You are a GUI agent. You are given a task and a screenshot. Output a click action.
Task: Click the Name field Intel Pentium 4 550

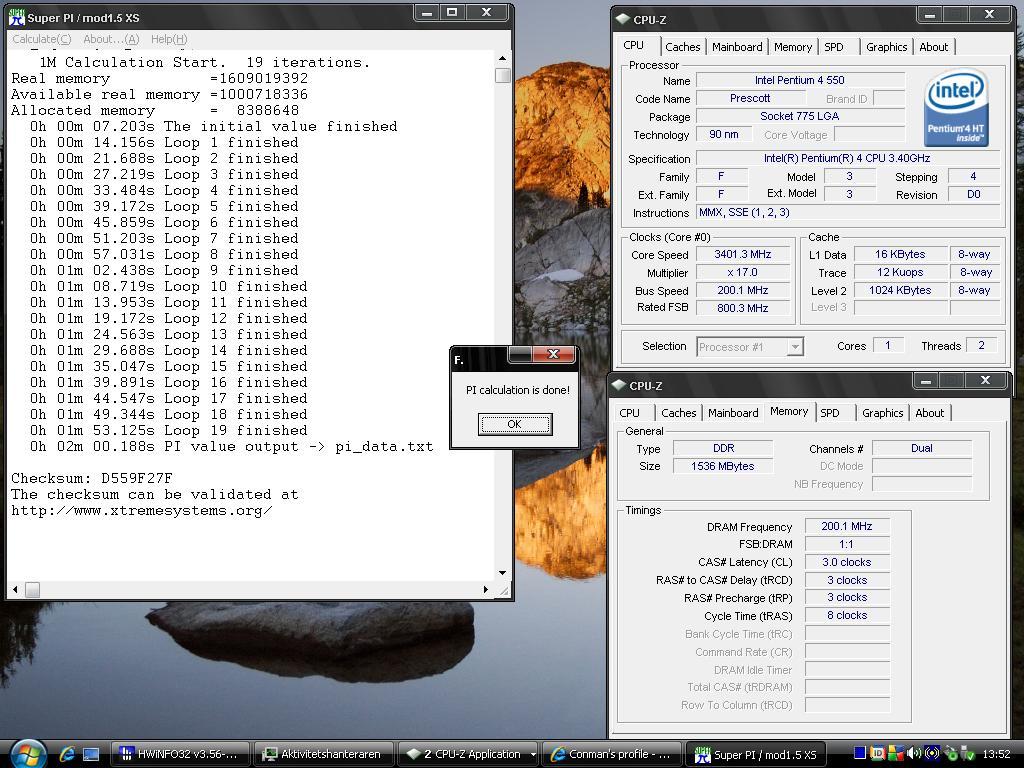[x=800, y=80]
